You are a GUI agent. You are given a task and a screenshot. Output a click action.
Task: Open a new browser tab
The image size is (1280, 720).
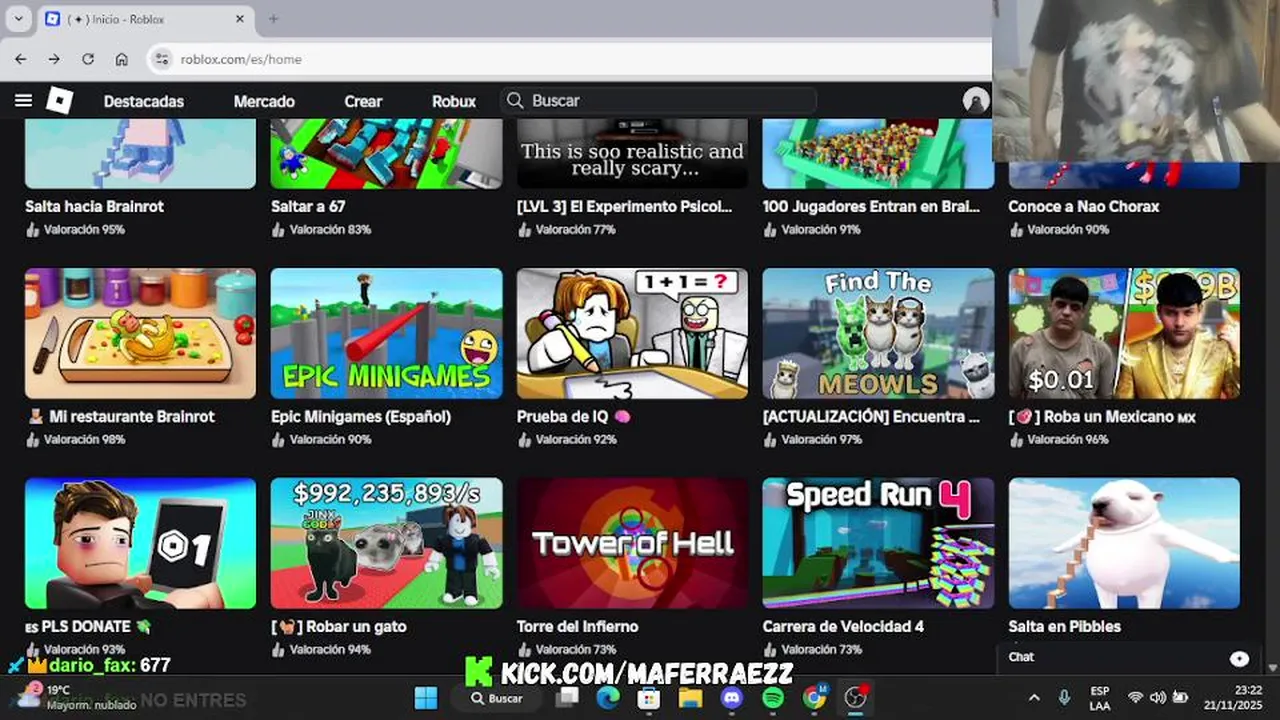[273, 19]
